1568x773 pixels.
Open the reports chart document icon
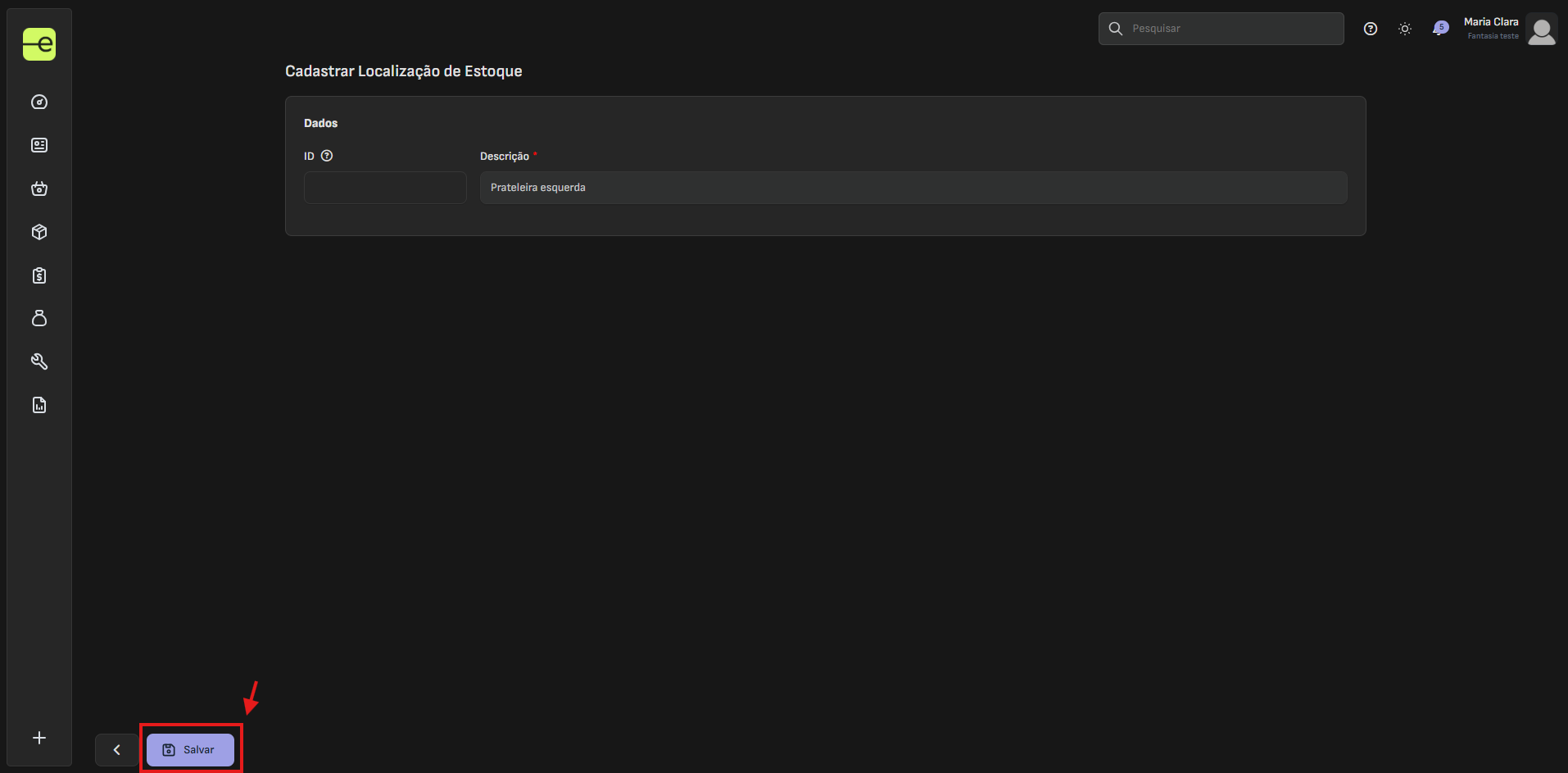click(x=39, y=405)
